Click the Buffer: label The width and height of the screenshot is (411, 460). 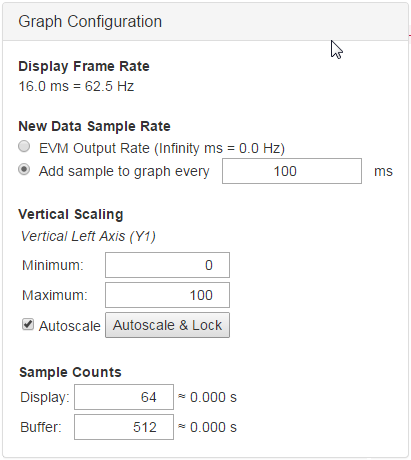coord(41,427)
